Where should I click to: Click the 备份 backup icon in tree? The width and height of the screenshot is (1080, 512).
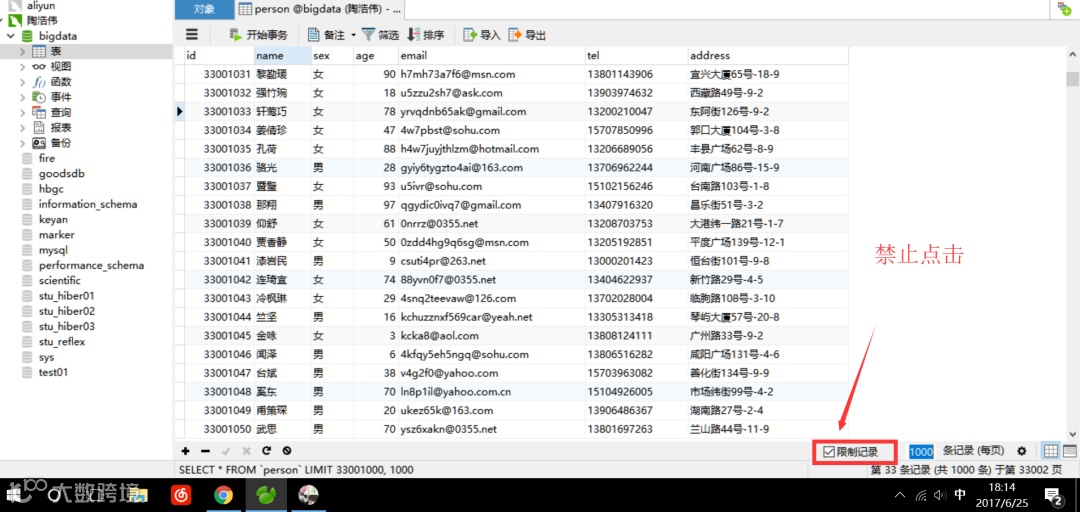39,143
